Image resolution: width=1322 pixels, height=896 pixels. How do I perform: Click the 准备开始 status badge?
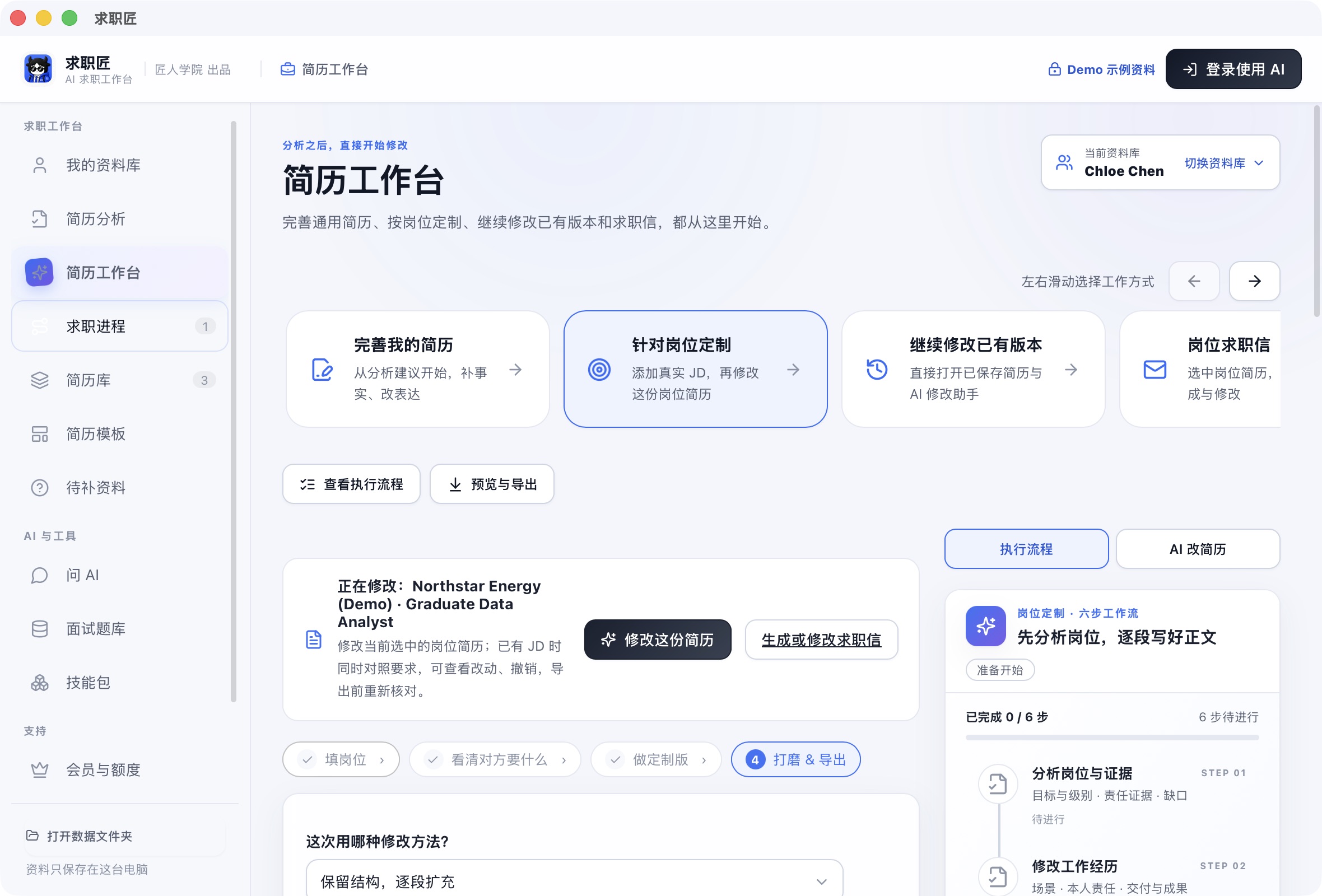pos(999,670)
